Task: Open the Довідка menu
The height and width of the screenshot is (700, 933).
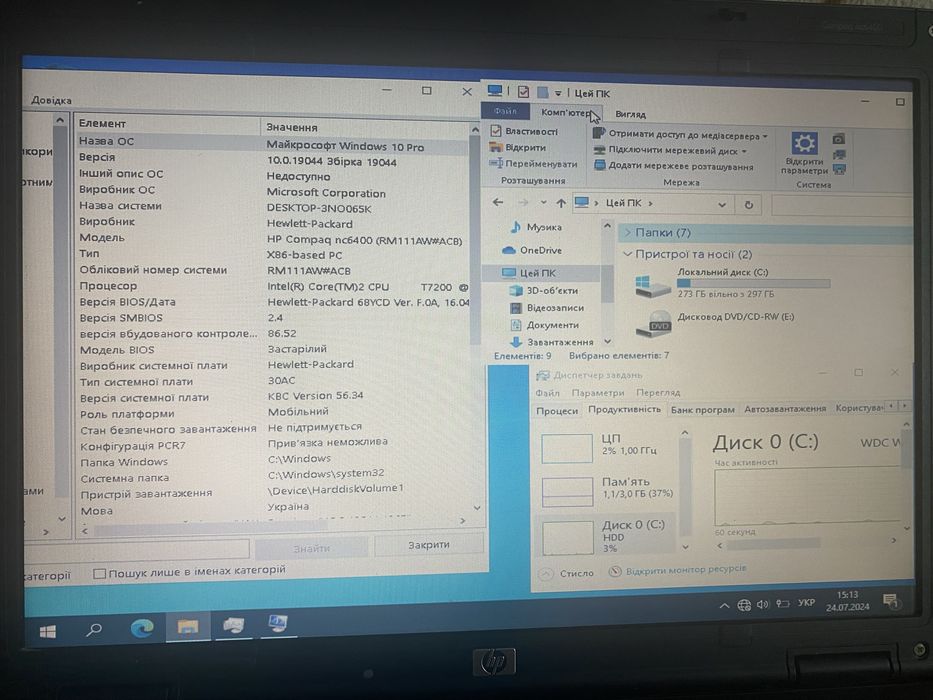Action: [51, 100]
